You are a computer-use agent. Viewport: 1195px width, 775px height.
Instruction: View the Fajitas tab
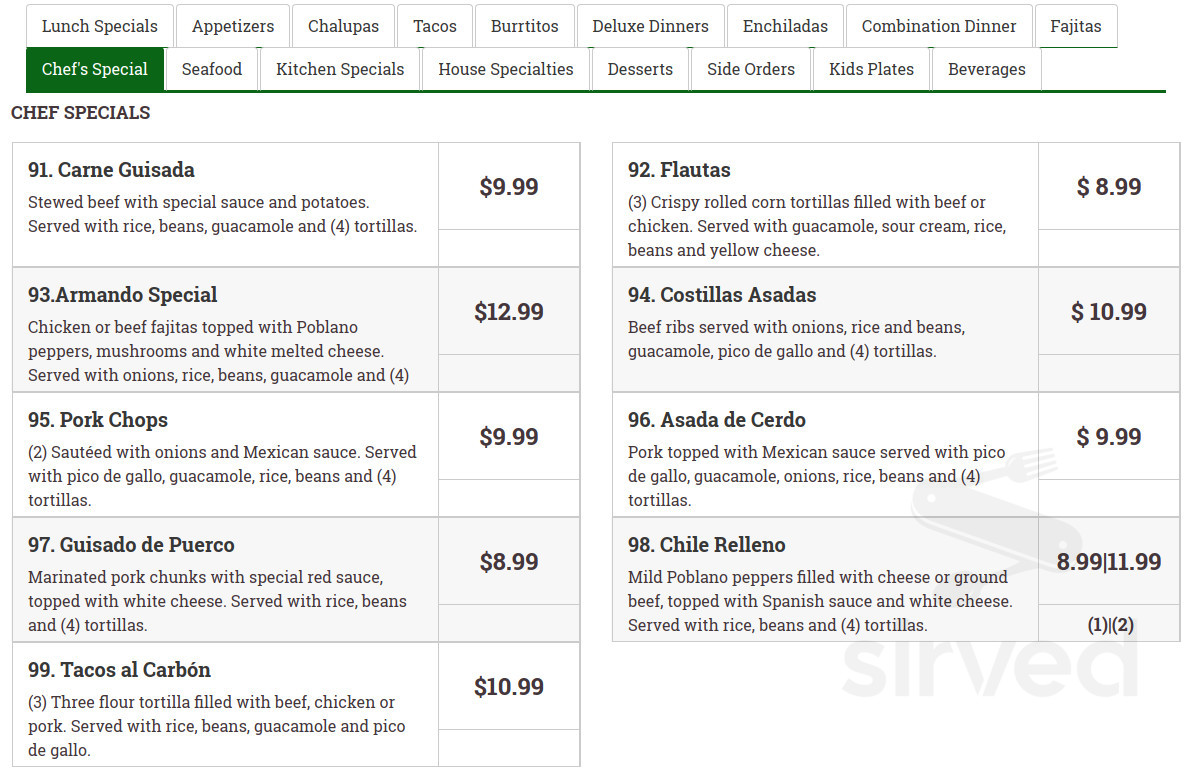point(1076,26)
